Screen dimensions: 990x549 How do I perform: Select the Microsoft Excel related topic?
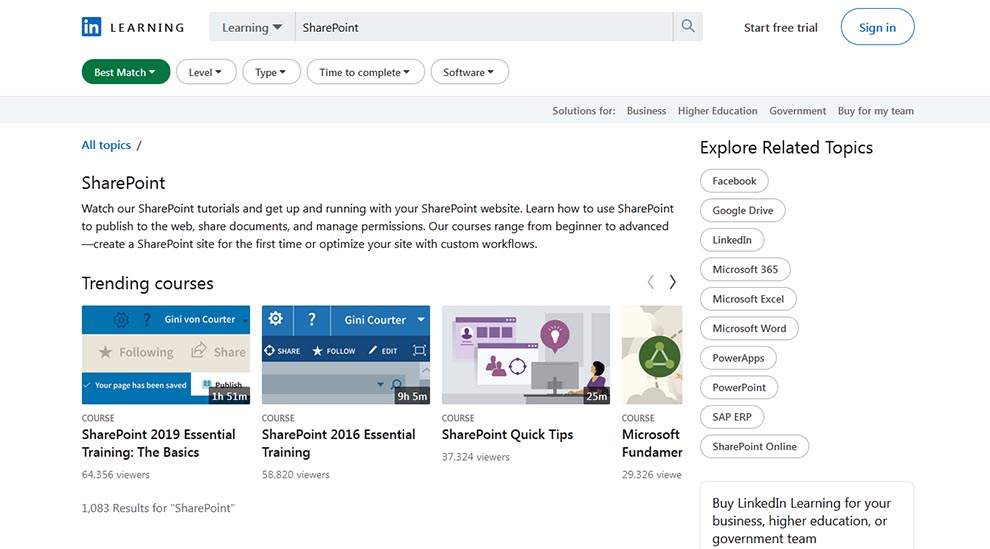click(x=748, y=298)
